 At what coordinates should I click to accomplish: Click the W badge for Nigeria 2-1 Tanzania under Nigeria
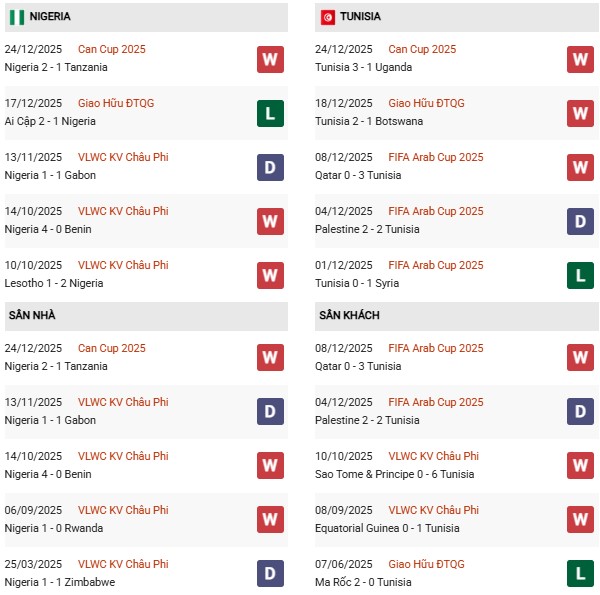(x=270, y=59)
